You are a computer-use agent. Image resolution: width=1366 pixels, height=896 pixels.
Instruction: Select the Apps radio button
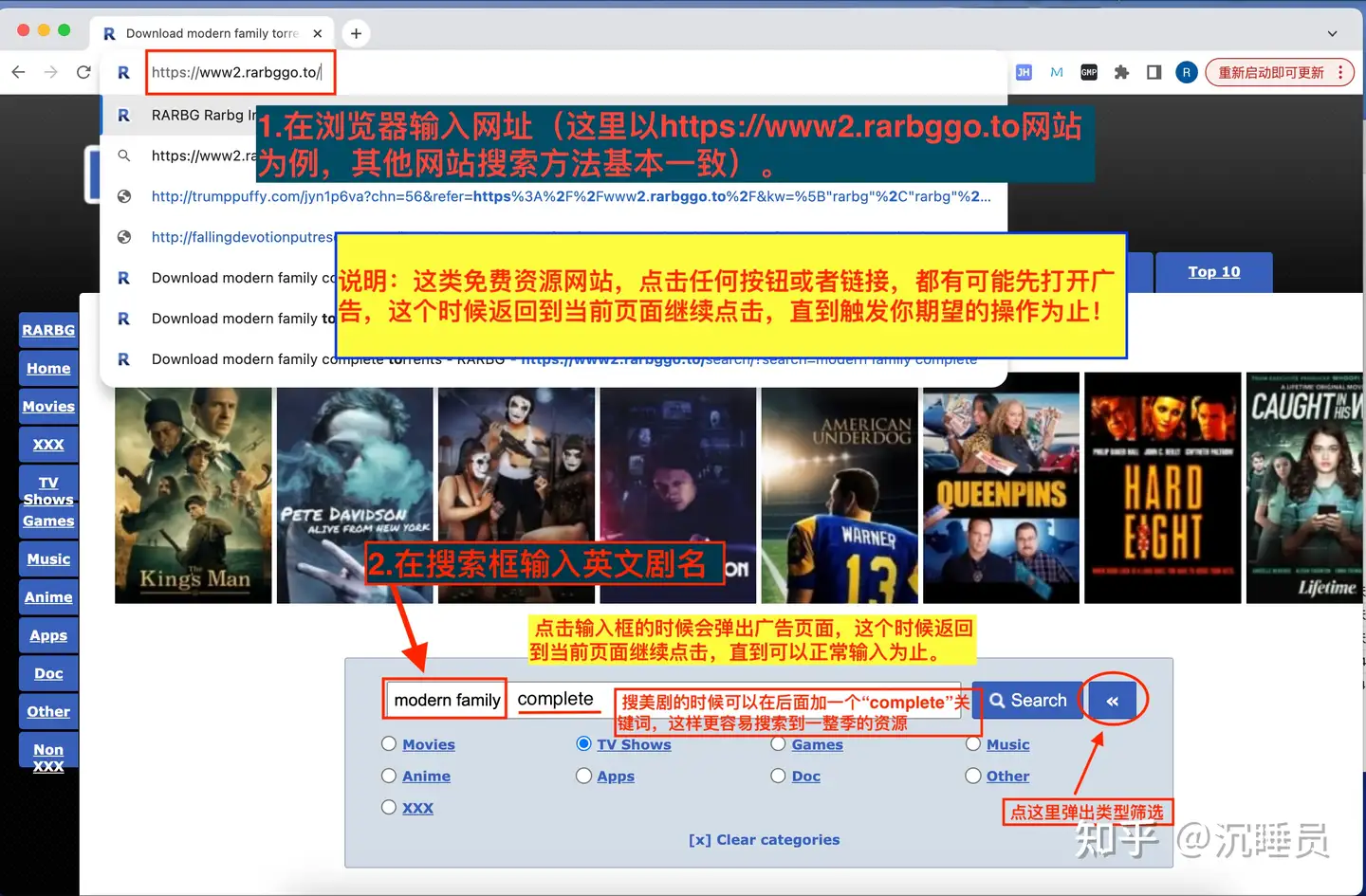click(584, 776)
